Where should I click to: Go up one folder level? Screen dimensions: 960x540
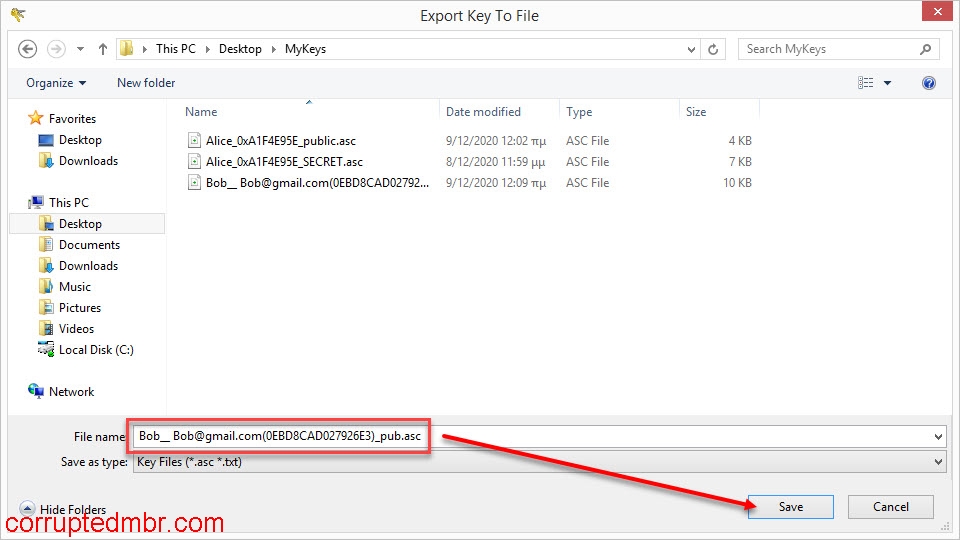coord(102,49)
